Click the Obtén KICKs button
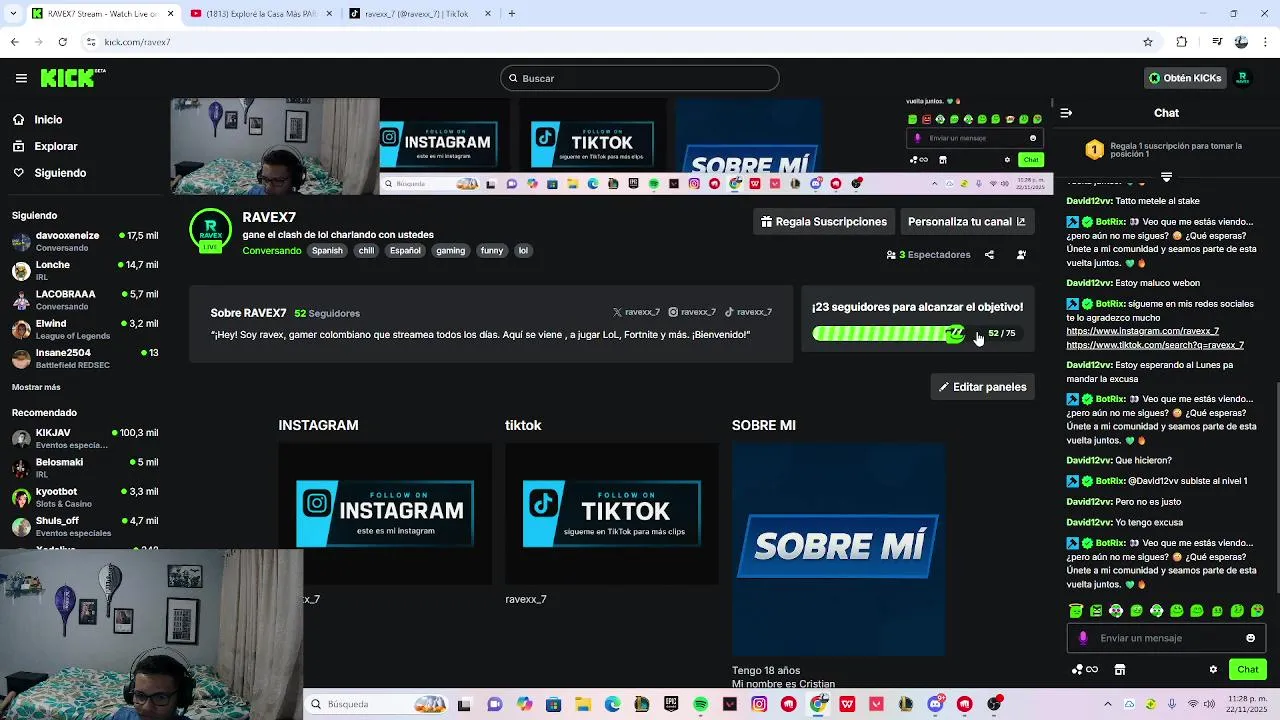 [x=1185, y=78]
